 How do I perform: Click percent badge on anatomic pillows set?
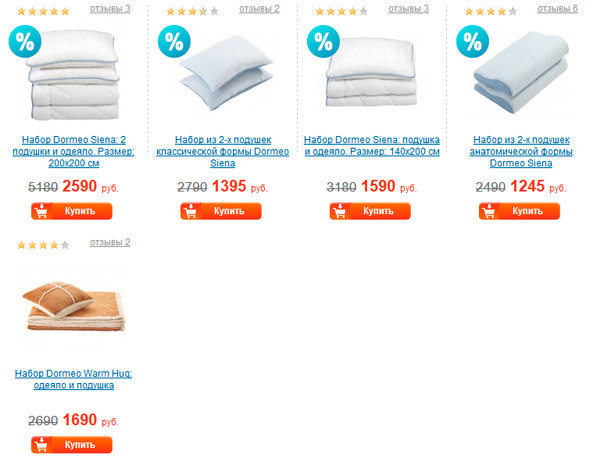pos(473,41)
